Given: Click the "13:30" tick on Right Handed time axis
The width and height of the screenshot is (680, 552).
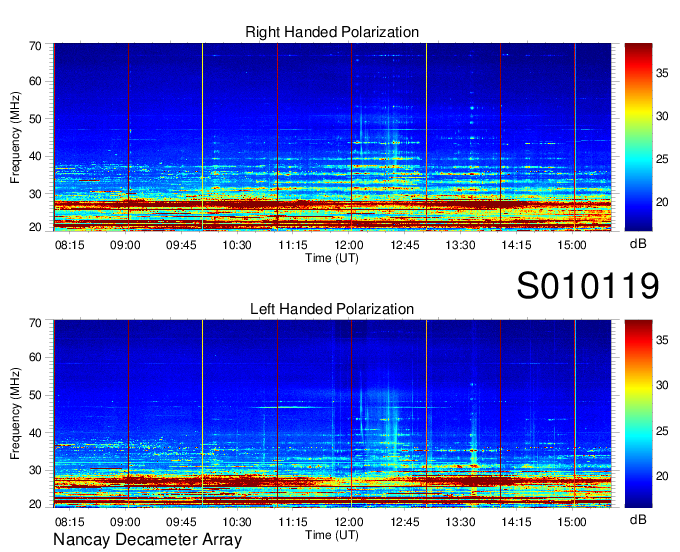Looking at the screenshot, I should [461, 245].
